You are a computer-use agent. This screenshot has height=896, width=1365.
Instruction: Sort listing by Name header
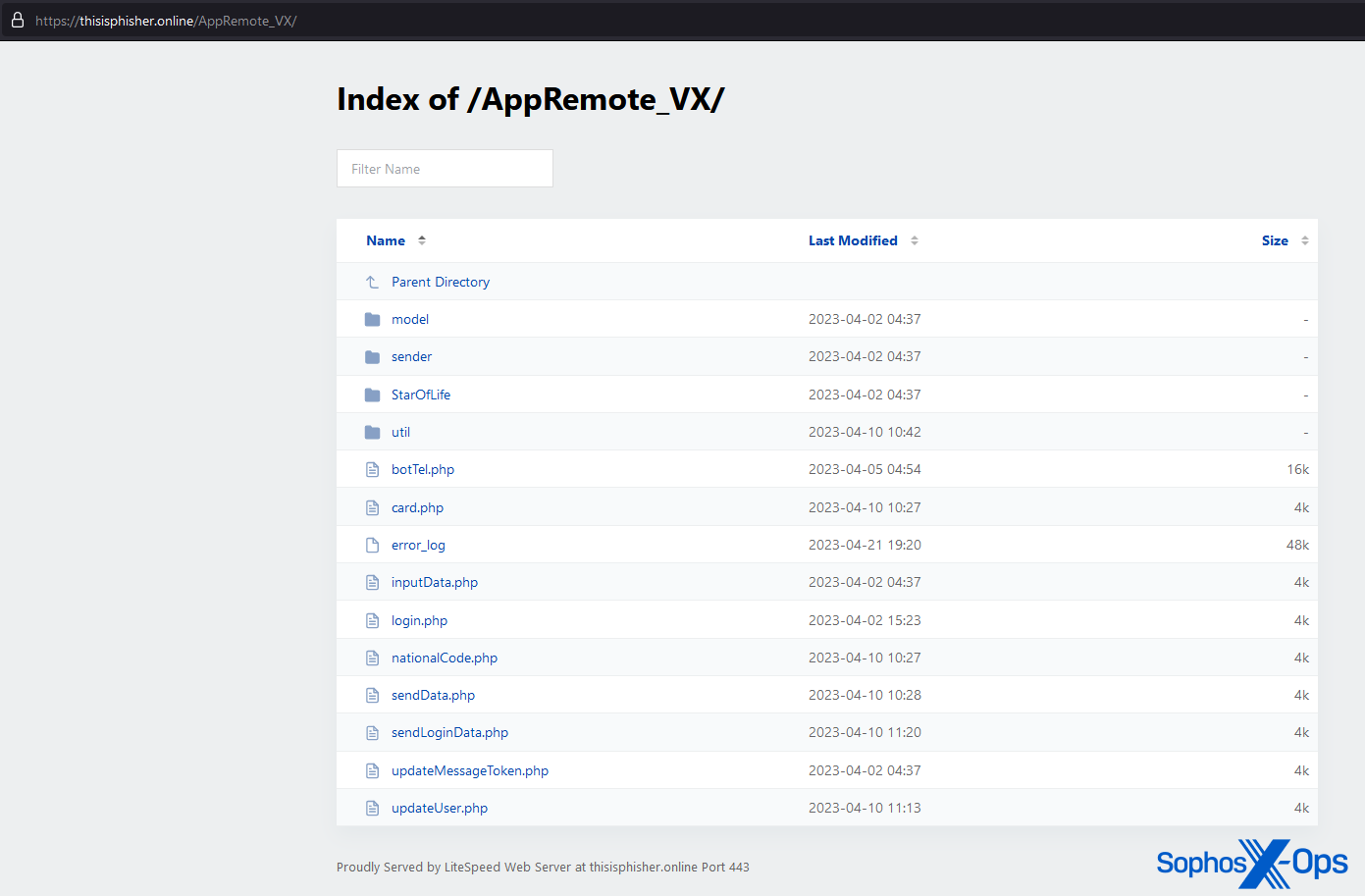click(x=386, y=240)
